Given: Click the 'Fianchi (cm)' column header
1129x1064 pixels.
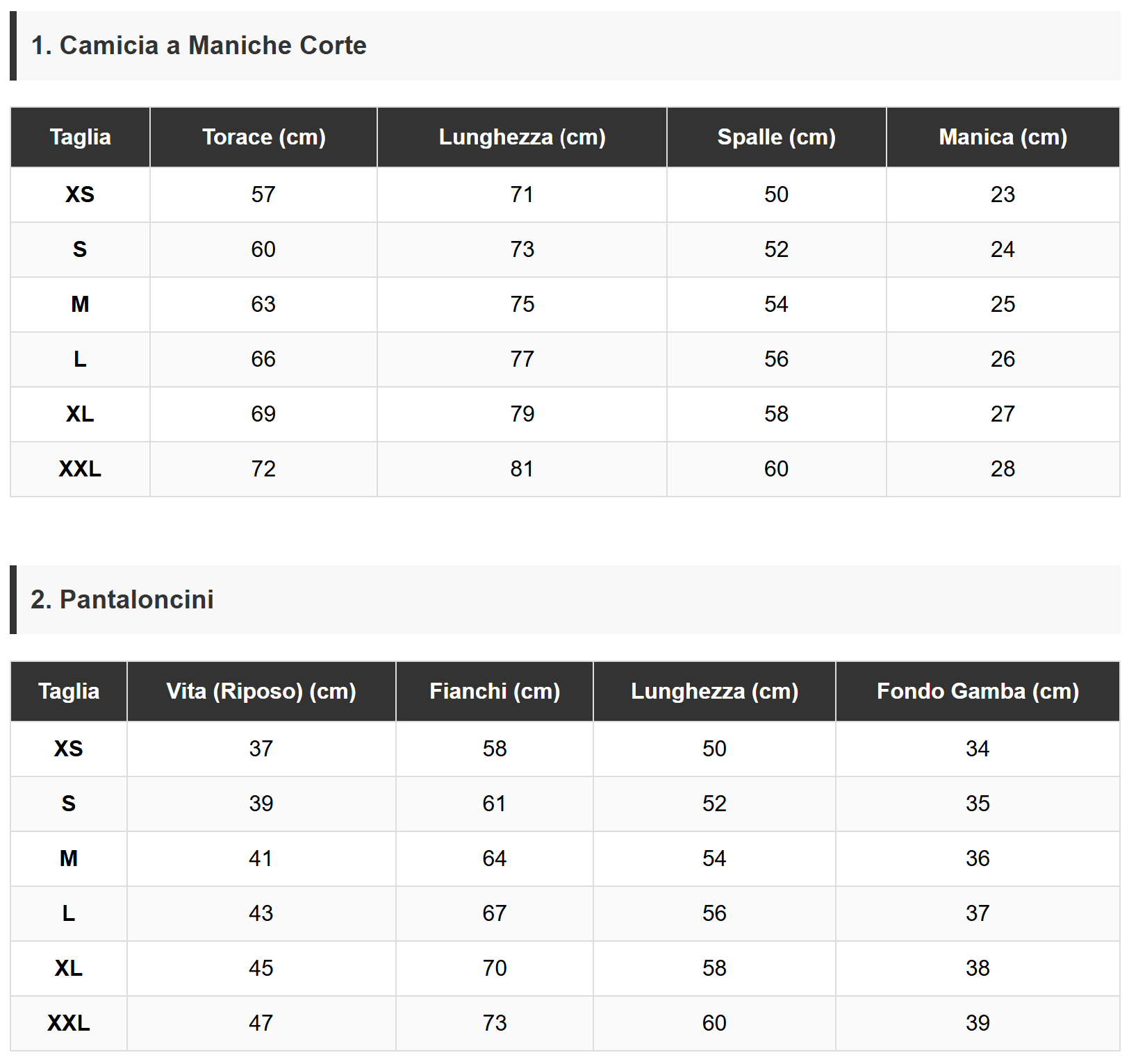Looking at the screenshot, I should 495,691.
